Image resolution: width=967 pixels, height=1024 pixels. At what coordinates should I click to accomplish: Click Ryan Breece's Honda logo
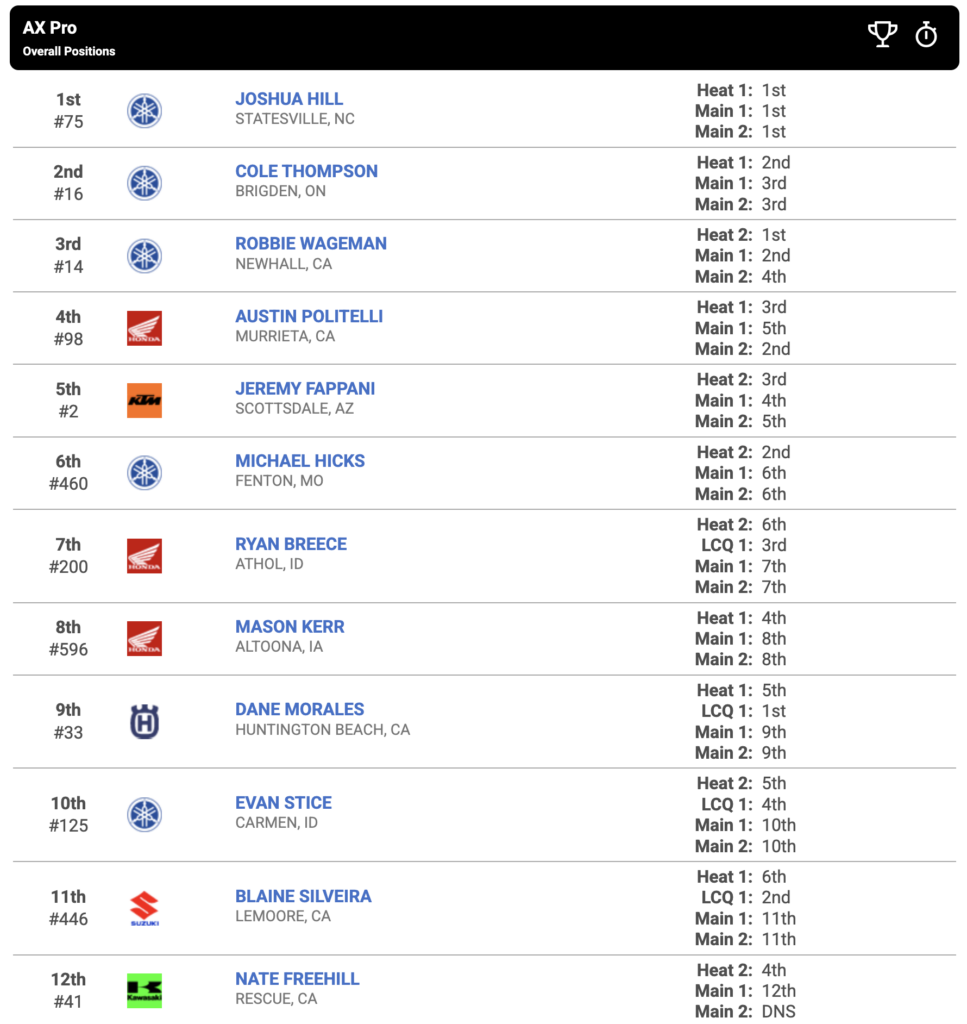(144, 556)
